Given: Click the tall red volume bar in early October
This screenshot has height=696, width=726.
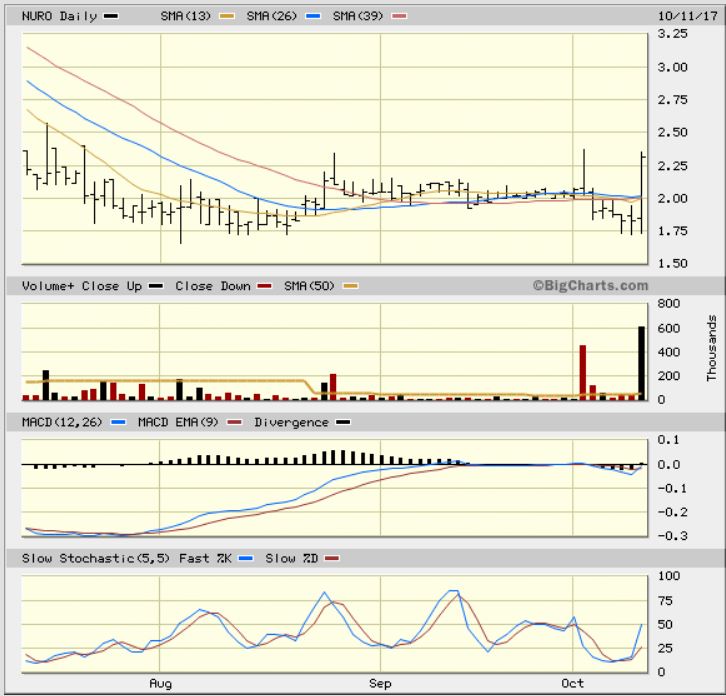Looking at the screenshot, I should (x=583, y=372).
